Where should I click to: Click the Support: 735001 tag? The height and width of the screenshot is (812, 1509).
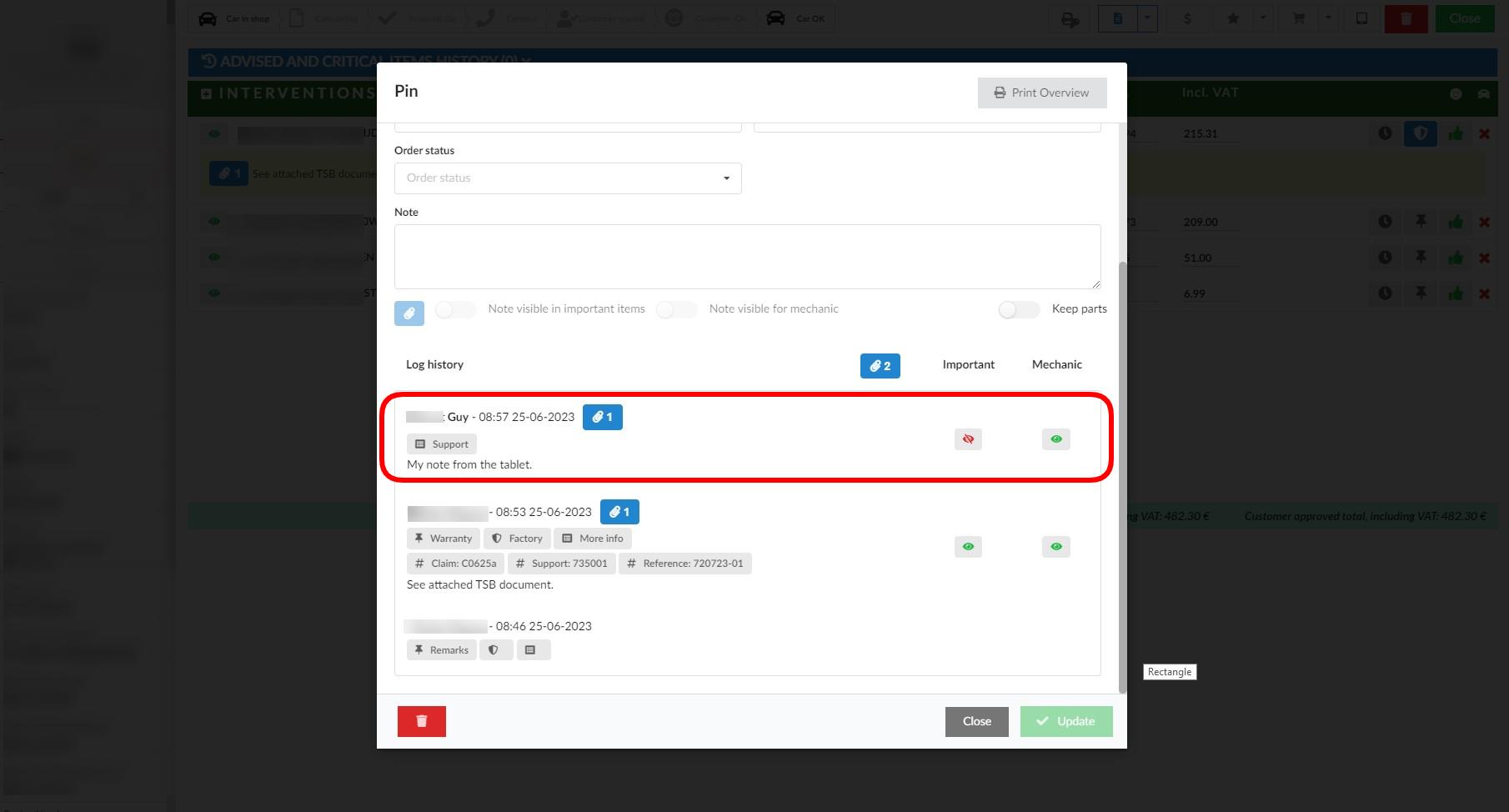click(562, 564)
